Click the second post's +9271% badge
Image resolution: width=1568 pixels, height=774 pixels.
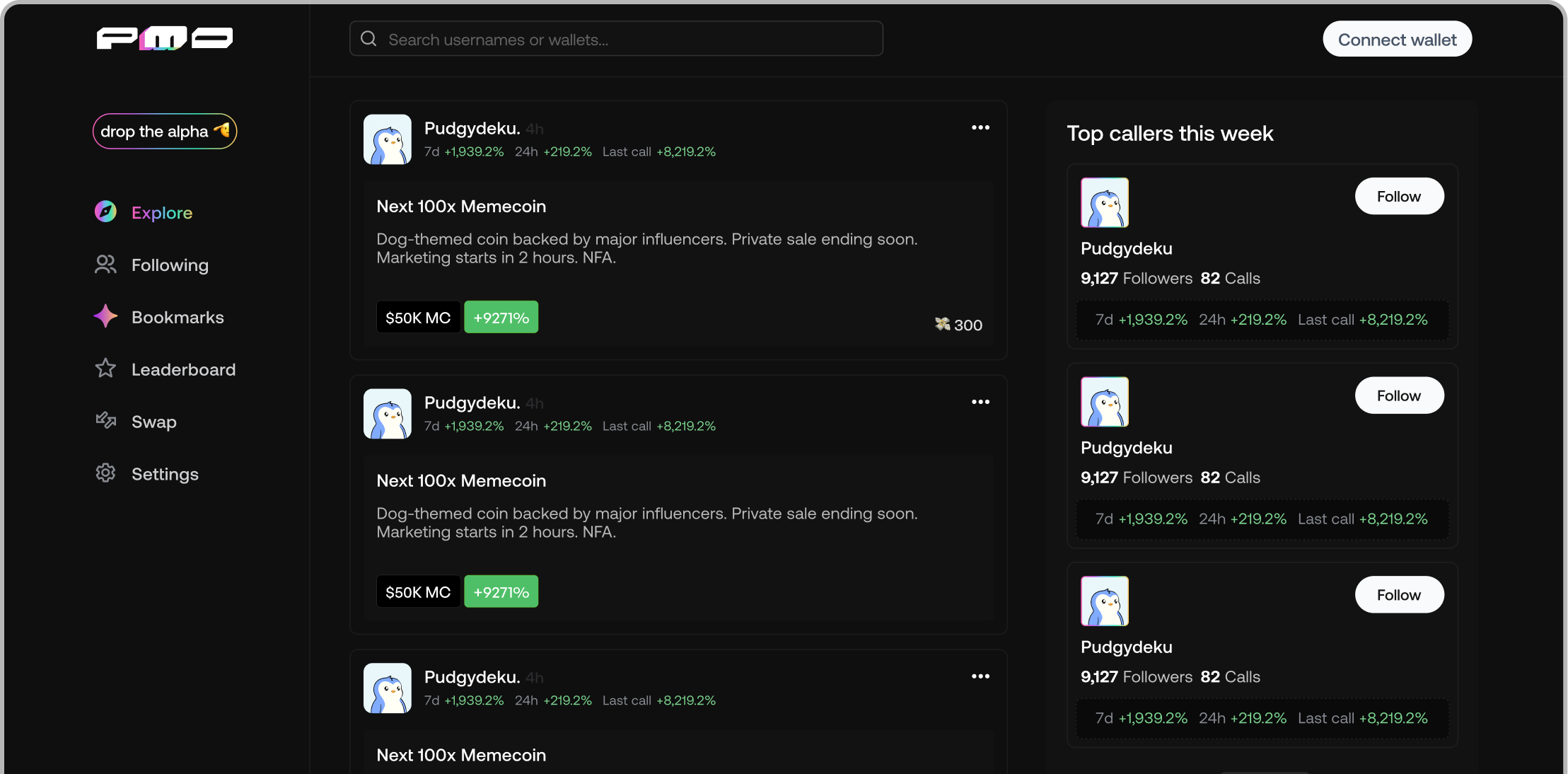coord(501,591)
